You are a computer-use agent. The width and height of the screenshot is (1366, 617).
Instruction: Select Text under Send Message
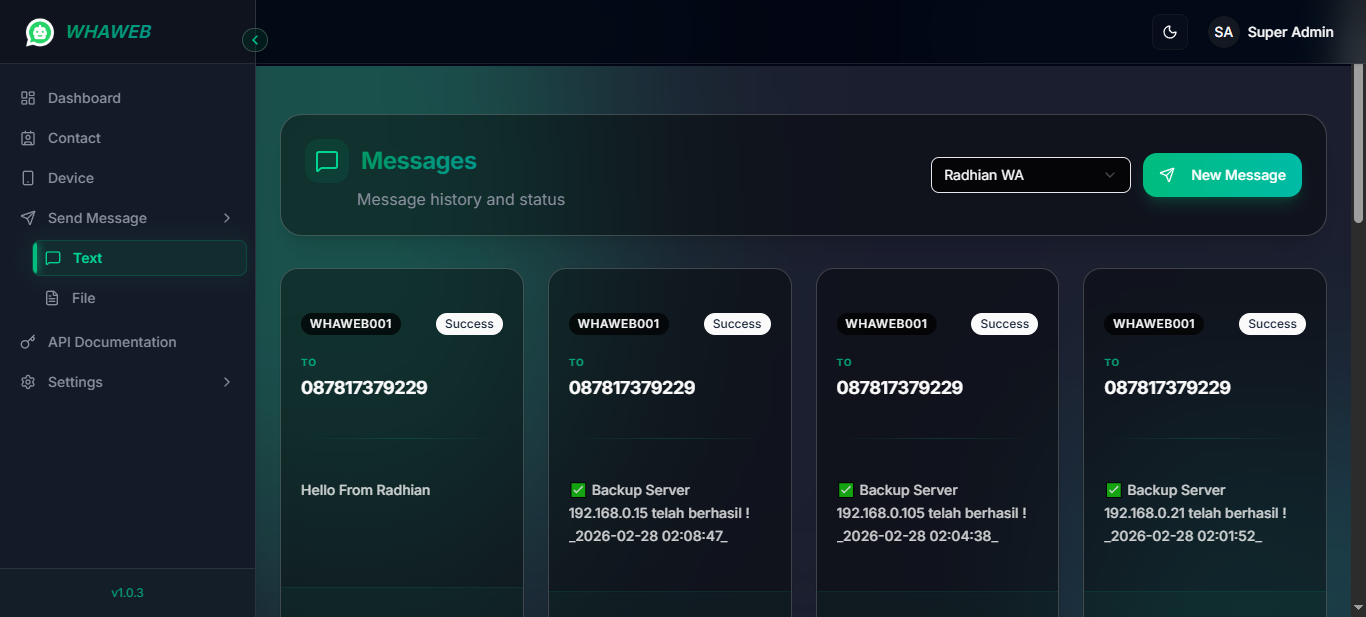pos(86,257)
